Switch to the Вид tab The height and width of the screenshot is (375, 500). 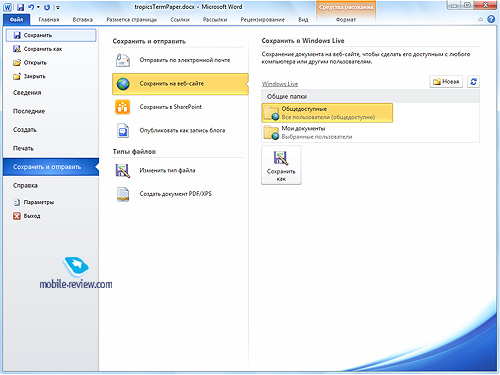[303, 20]
